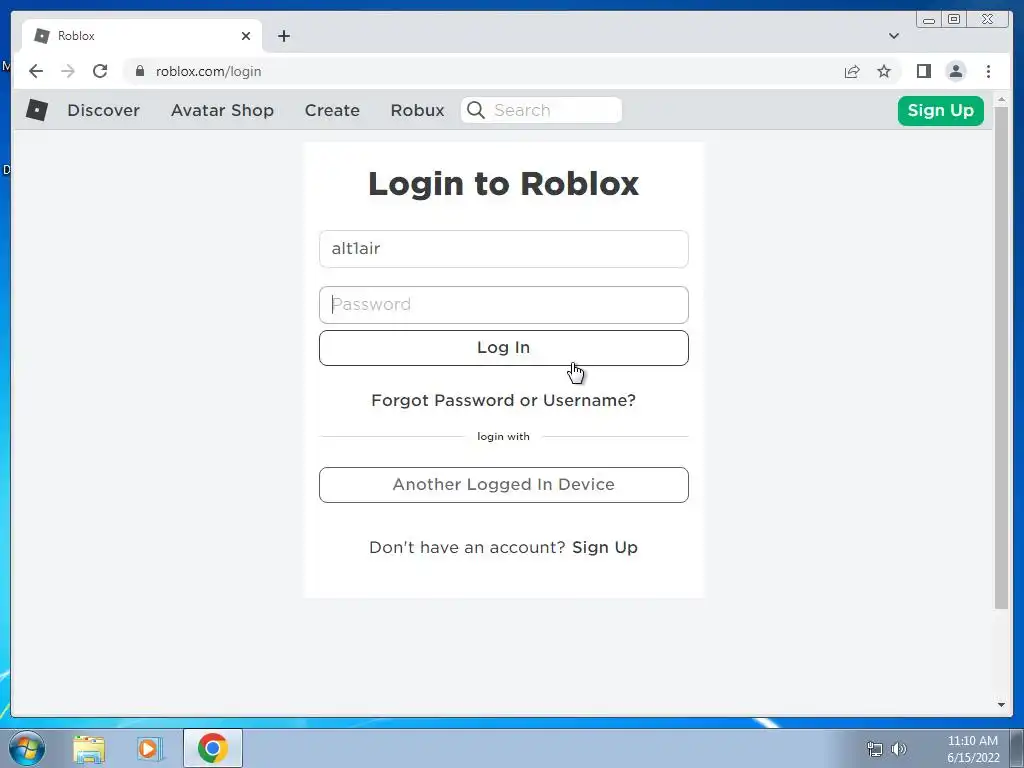
Task: Open tab search chevron dropdown
Action: point(894,36)
